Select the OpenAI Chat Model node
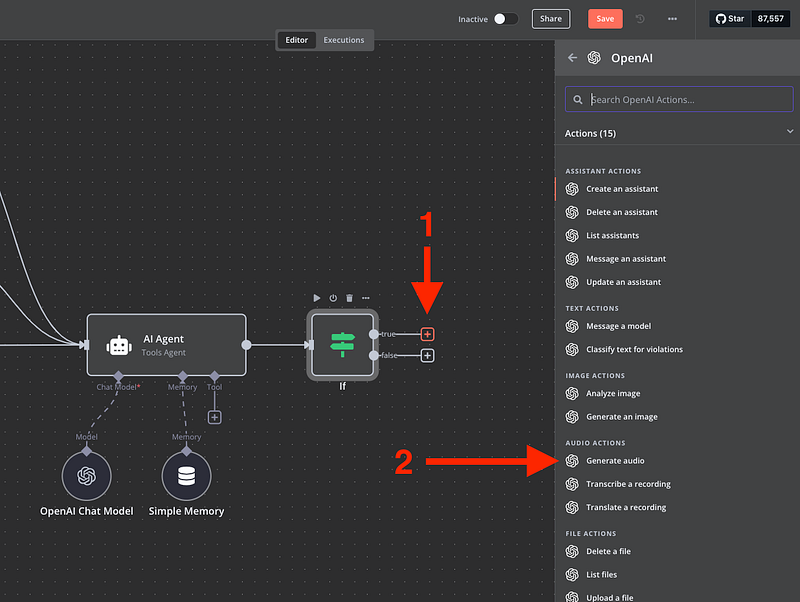 click(86, 476)
